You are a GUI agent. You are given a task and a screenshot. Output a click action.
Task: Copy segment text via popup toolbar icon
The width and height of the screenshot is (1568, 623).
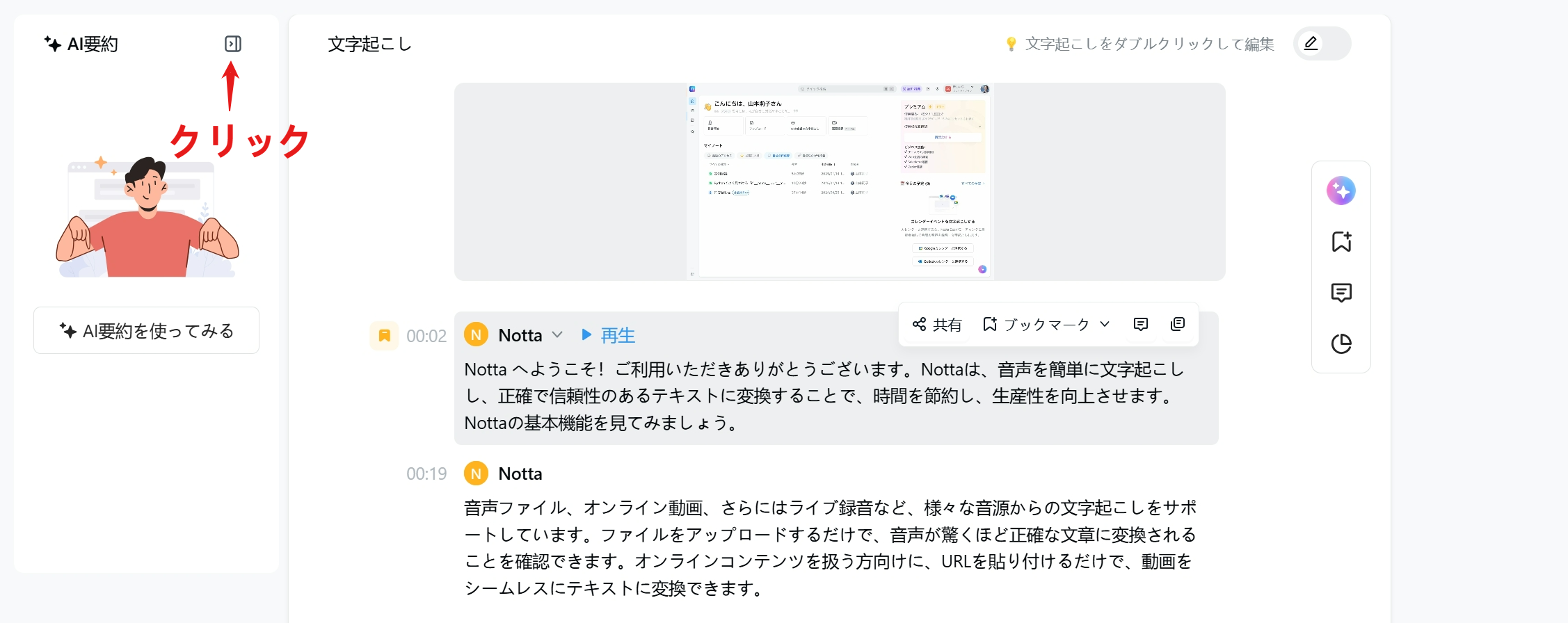point(1178,324)
